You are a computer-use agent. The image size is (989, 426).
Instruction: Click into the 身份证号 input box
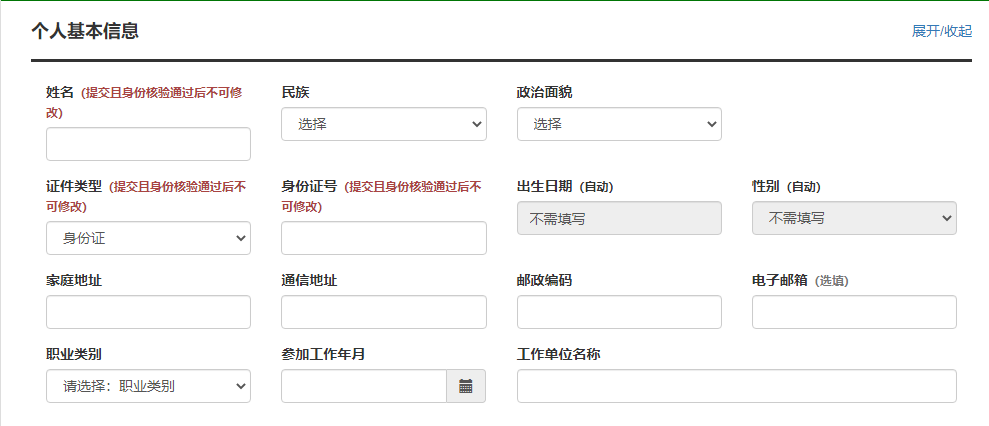point(383,238)
